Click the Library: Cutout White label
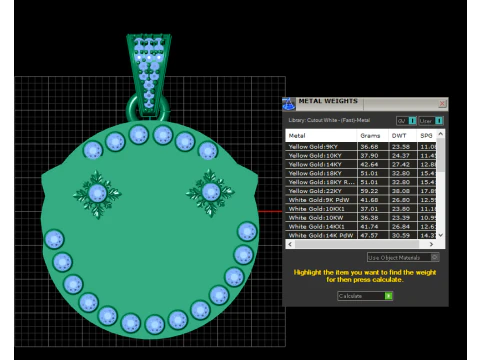 (x=329, y=120)
